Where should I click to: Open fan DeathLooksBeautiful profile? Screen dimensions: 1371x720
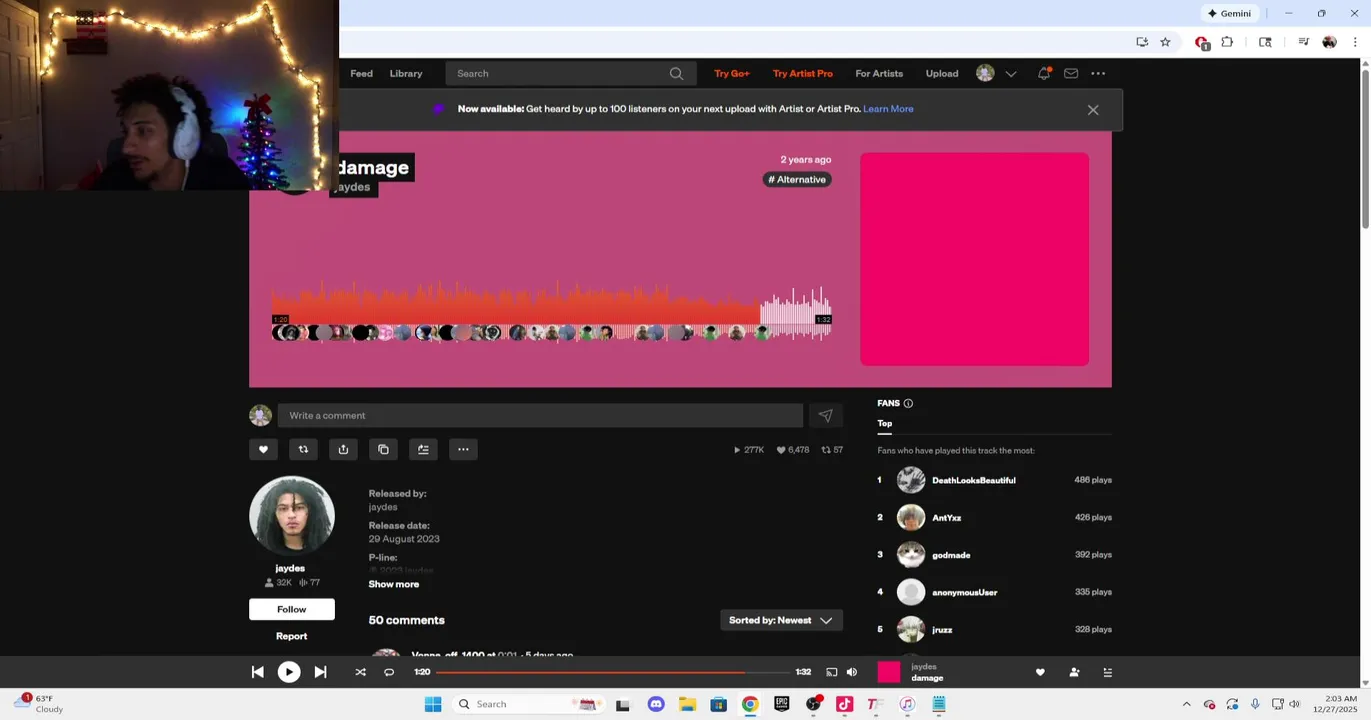point(973,480)
